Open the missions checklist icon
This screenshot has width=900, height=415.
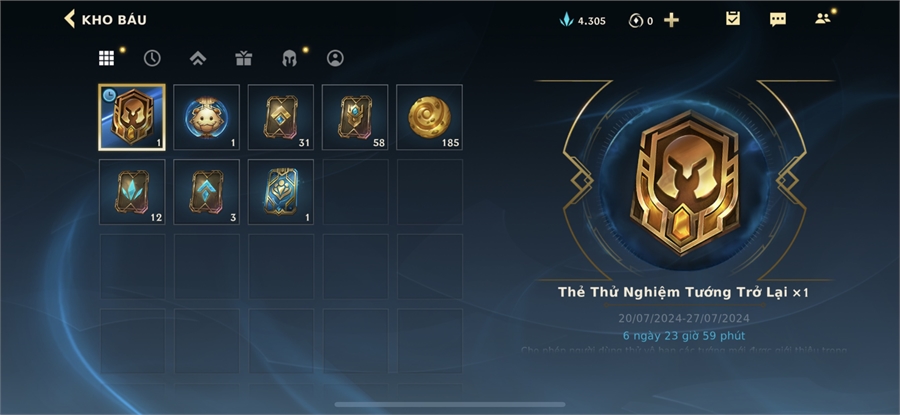tap(733, 19)
